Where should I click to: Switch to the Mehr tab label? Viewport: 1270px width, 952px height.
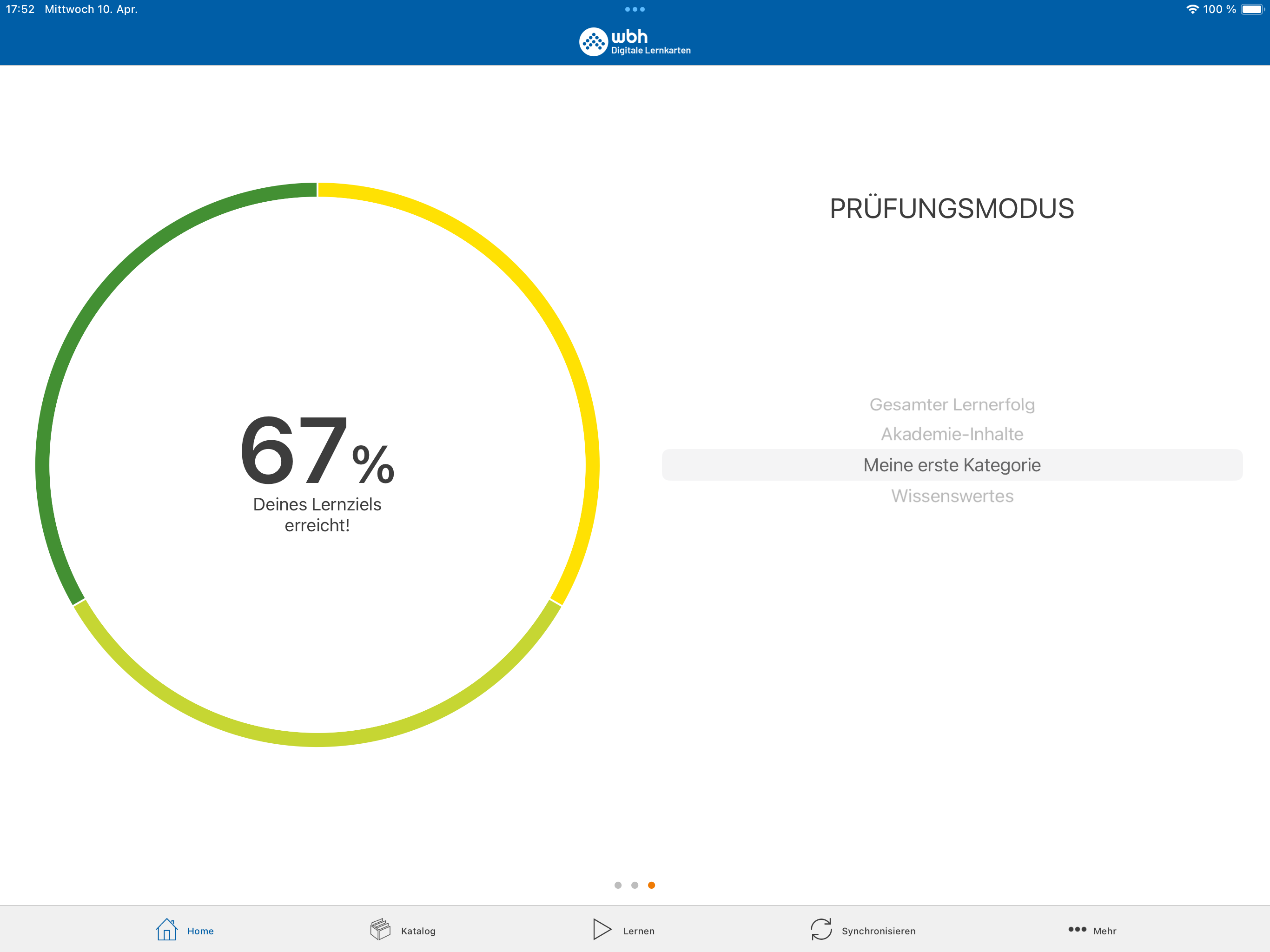[x=1105, y=931]
